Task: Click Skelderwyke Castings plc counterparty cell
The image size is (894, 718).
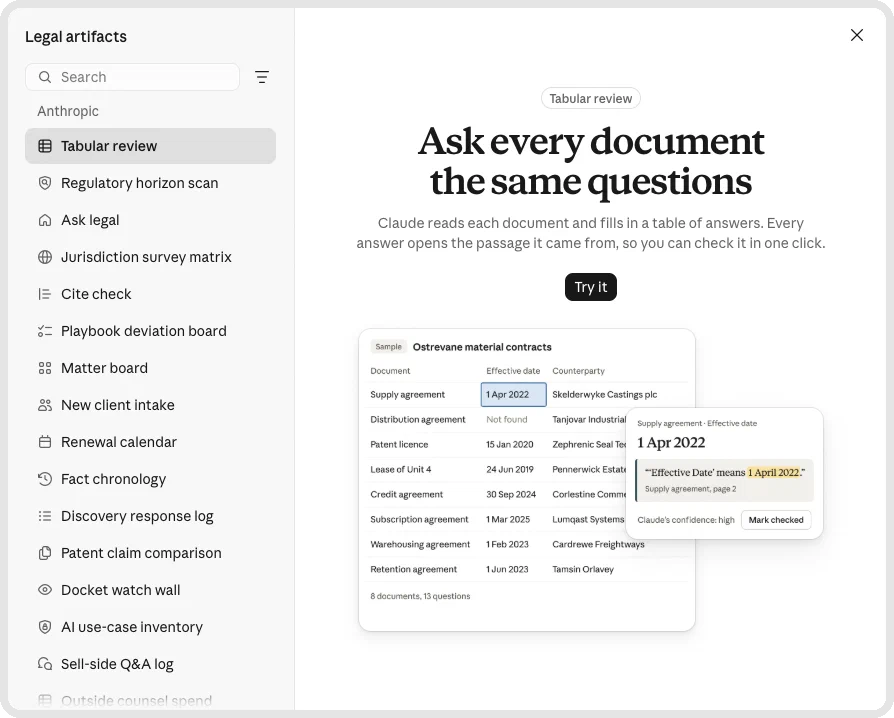Action: click(x=604, y=395)
